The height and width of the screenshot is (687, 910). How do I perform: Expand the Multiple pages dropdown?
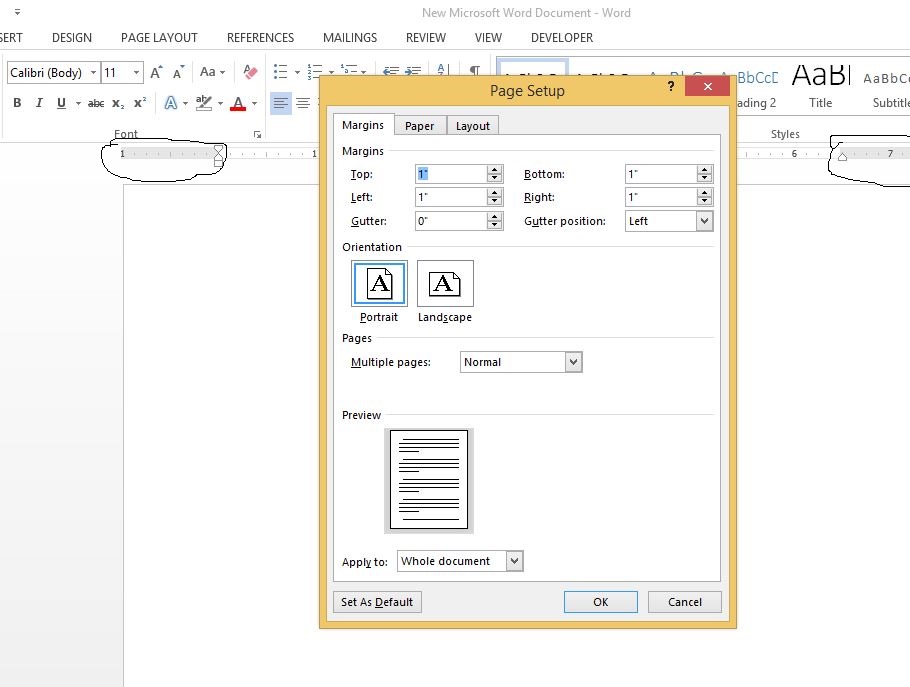coord(573,362)
